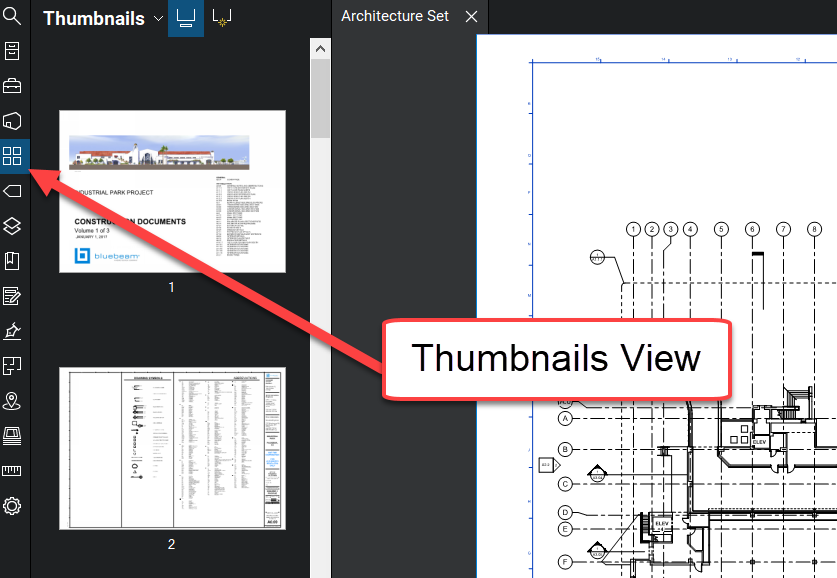Select the cover page thumbnail labeled 1
Image resolution: width=837 pixels, height=578 pixels.
pyautogui.click(x=171, y=192)
